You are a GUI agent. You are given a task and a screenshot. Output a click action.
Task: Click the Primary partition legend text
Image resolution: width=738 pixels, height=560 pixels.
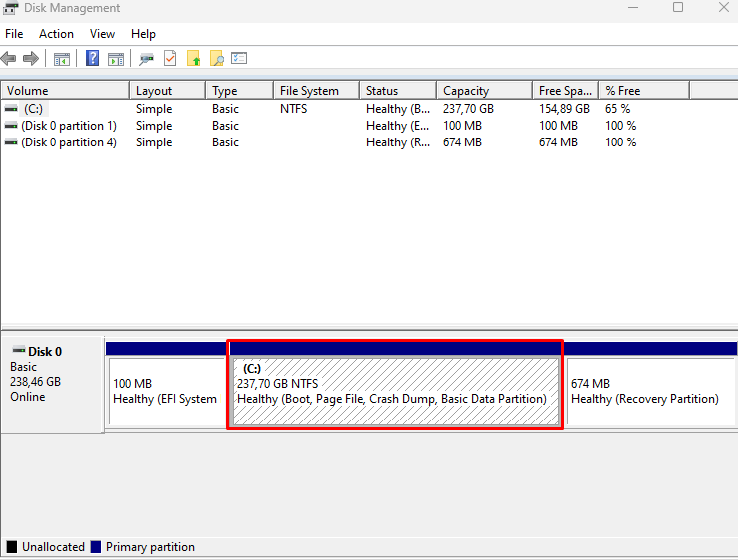click(150, 547)
